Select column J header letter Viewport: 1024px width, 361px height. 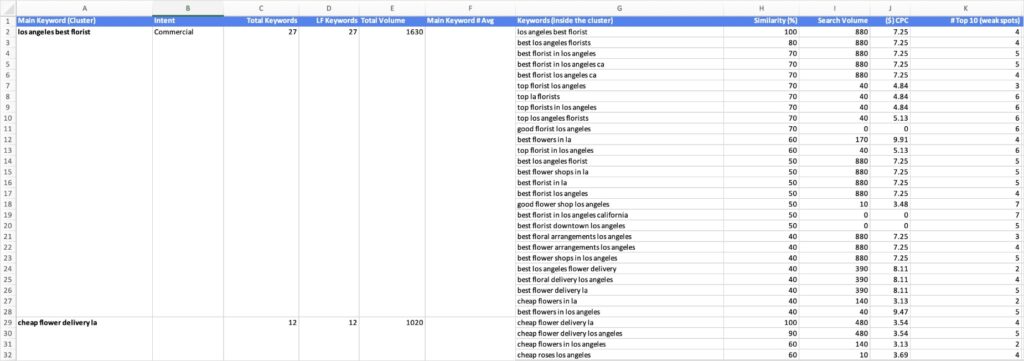[x=889, y=8]
